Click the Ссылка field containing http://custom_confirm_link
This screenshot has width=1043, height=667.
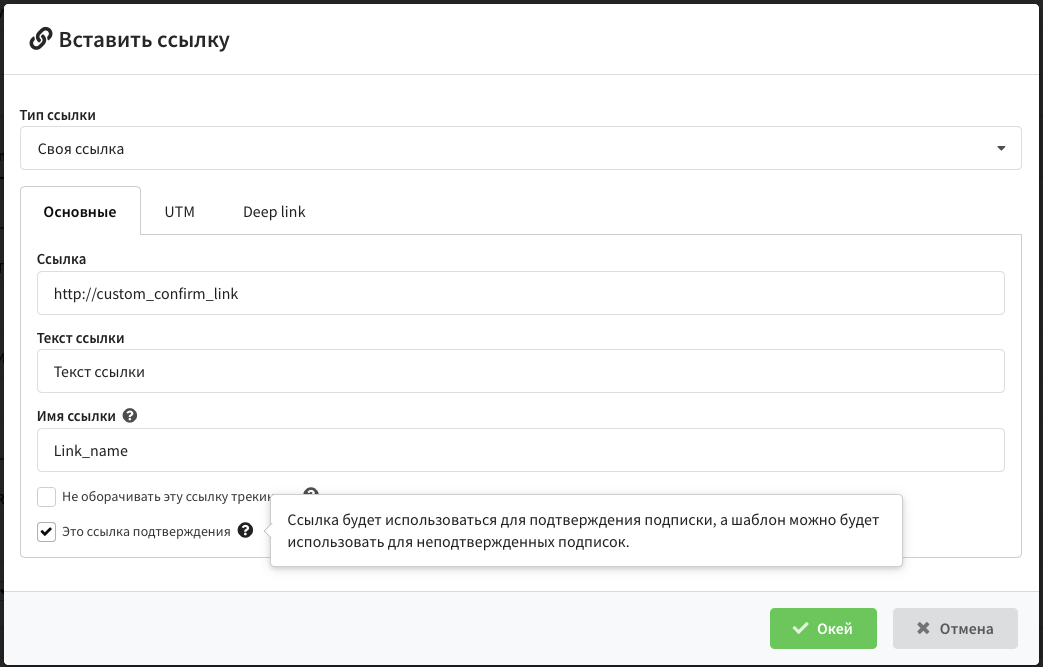[x=520, y=294]
